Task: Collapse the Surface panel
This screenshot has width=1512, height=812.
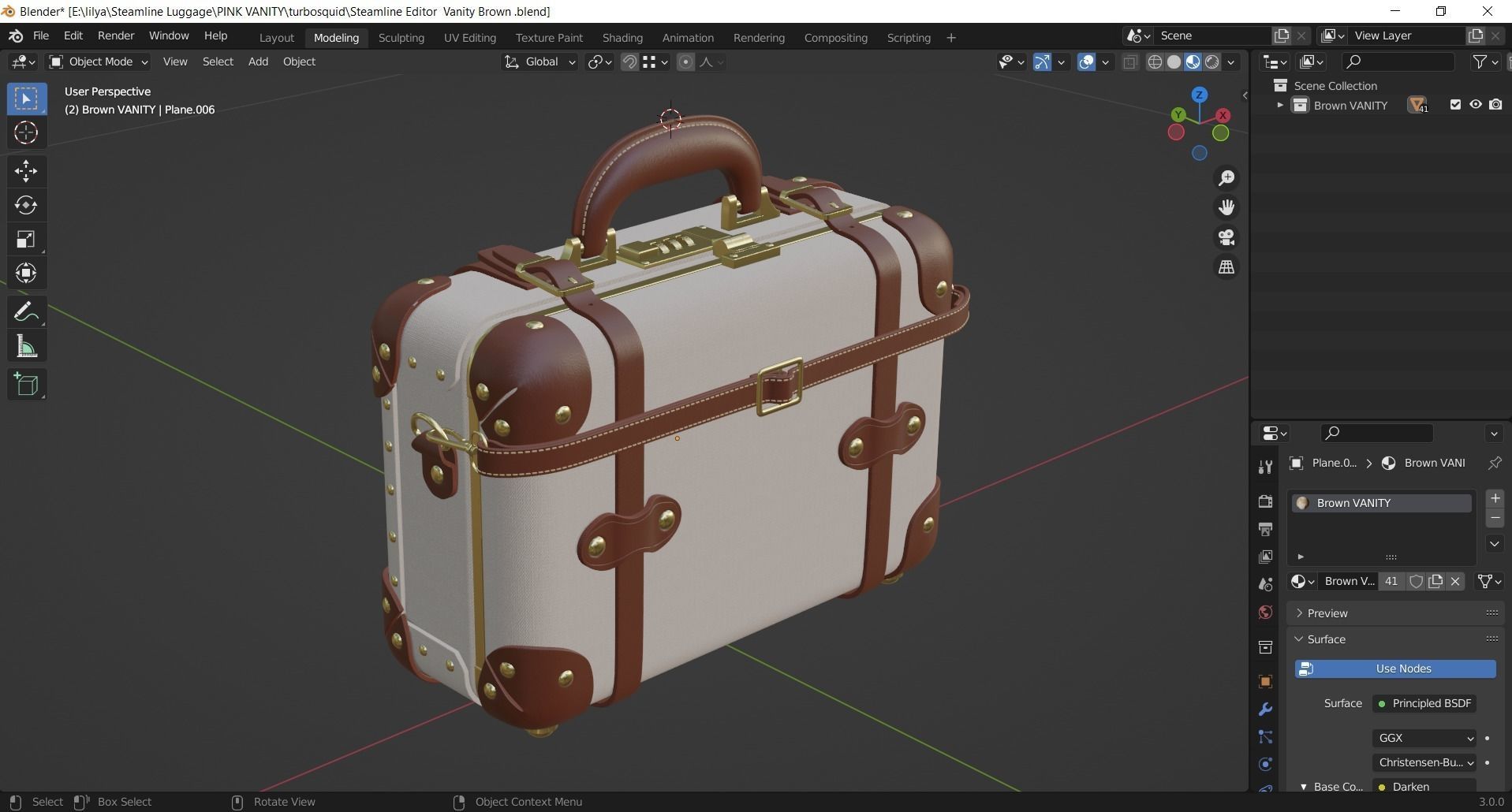Action: [x=1396, y=639]
